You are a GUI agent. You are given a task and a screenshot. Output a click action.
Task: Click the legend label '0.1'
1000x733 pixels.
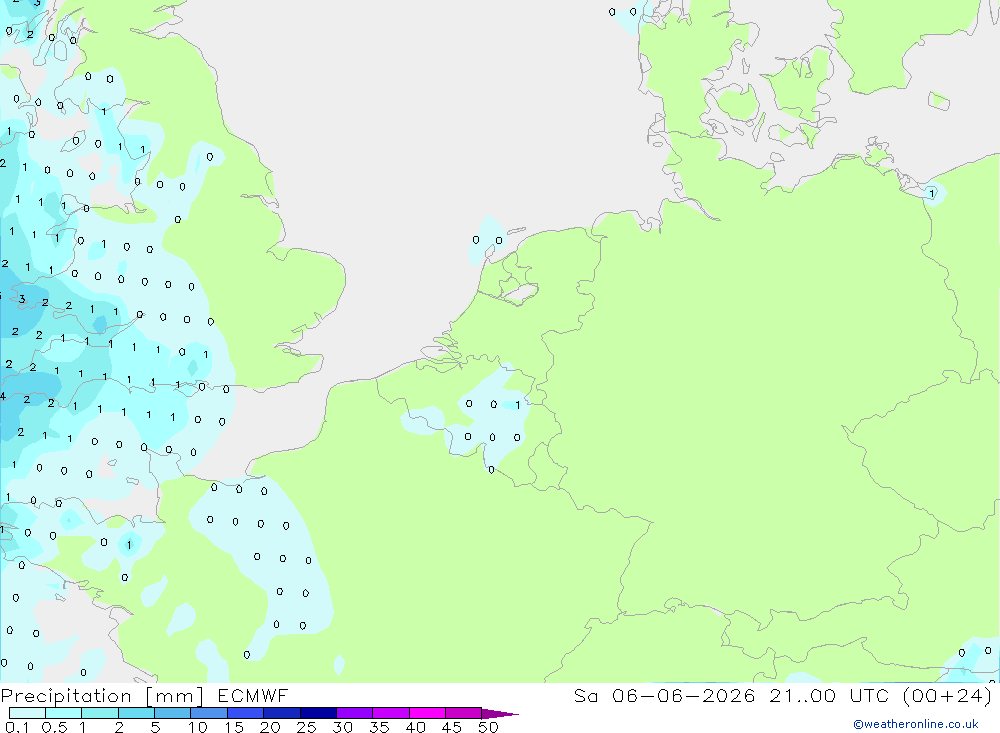17,727
